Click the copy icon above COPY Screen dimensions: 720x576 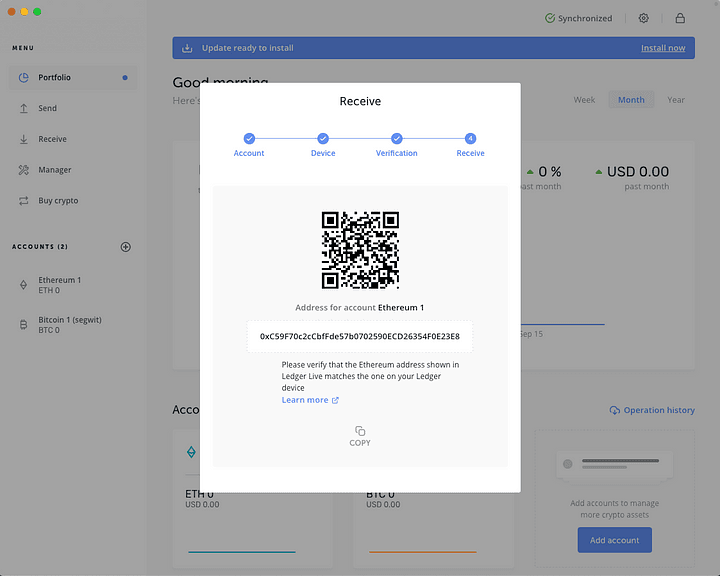coord(360,431)
